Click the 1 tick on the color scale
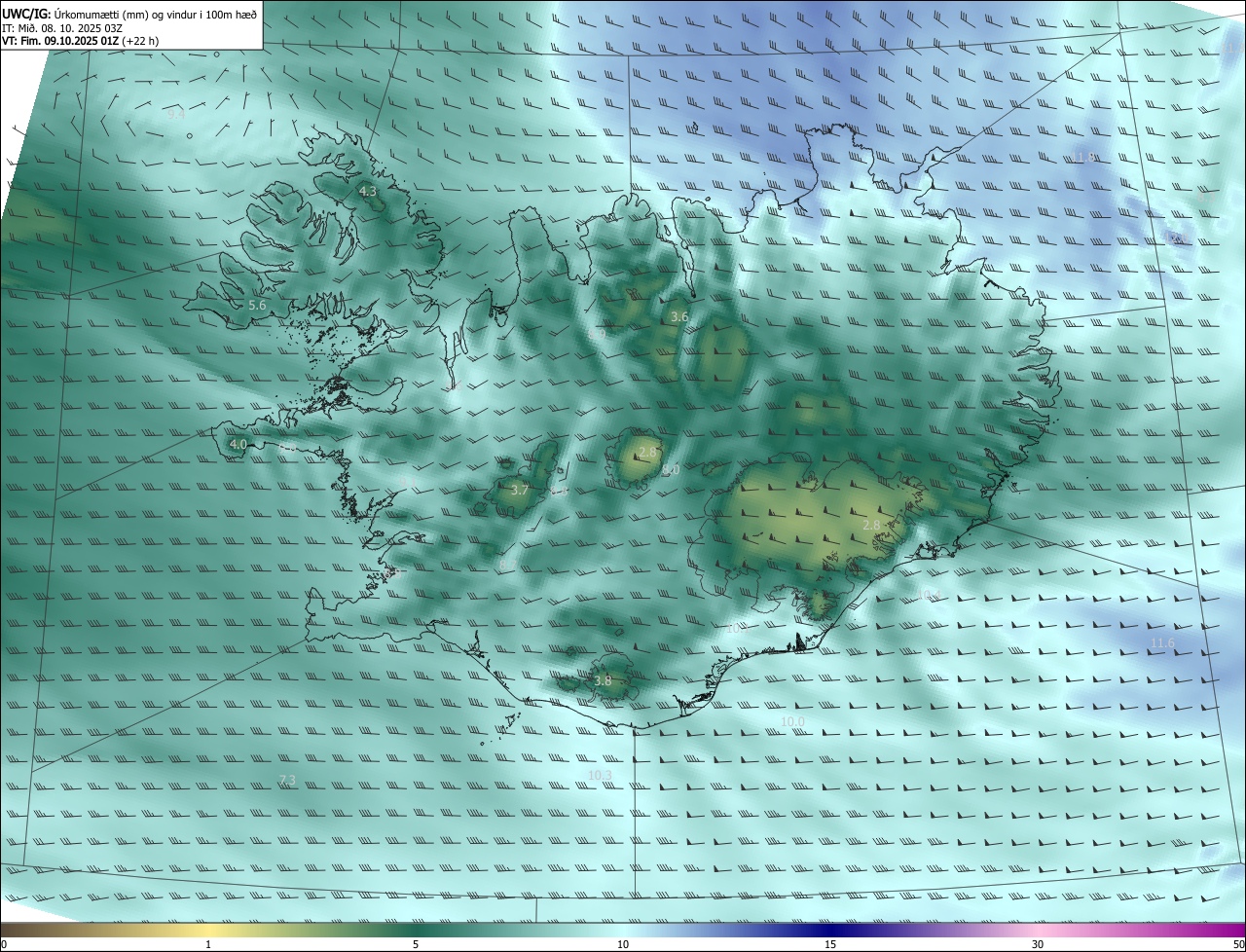 coord(208,944)
